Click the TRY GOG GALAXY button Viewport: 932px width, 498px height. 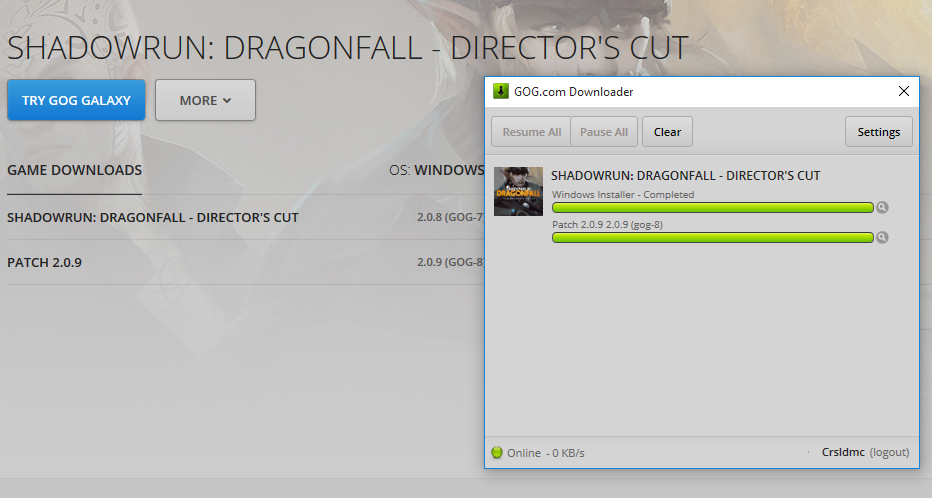(76, 100)
